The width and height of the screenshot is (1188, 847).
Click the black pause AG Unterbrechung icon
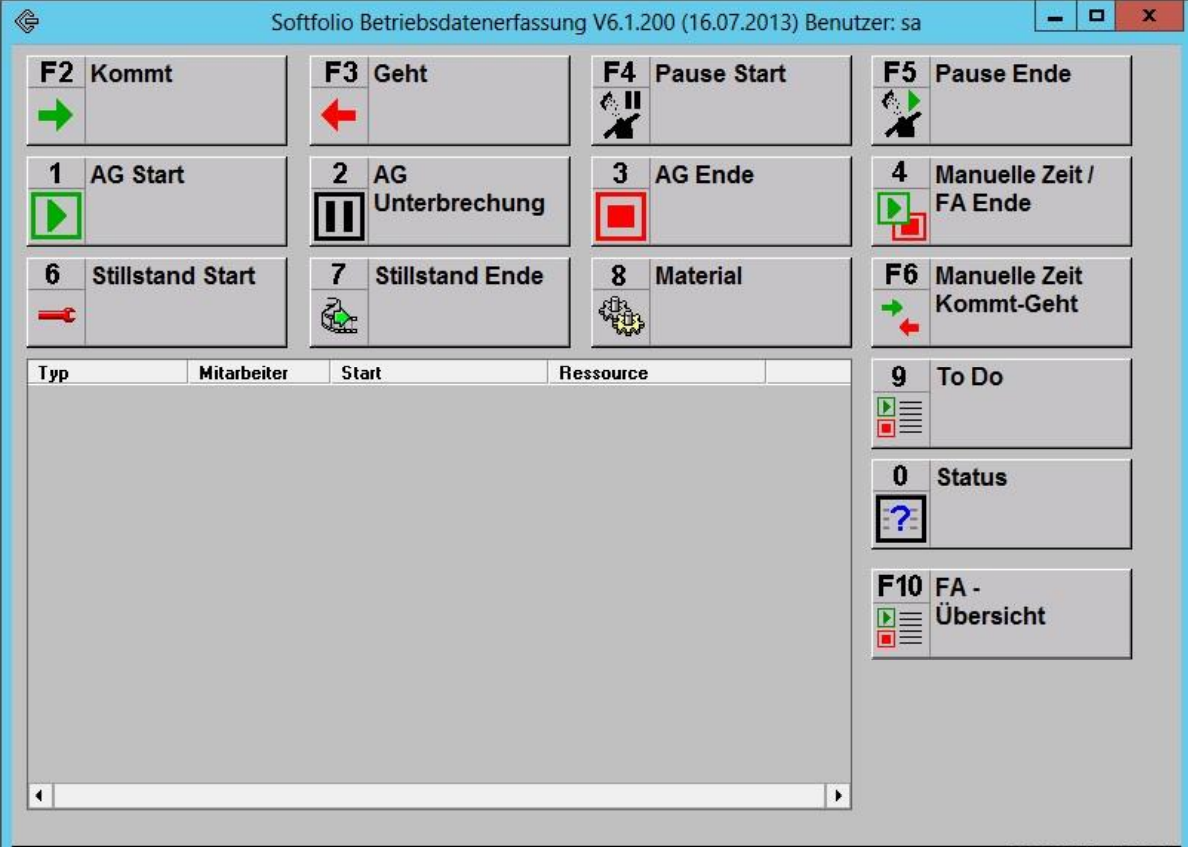pyautogui.click(x=339, y=216)
